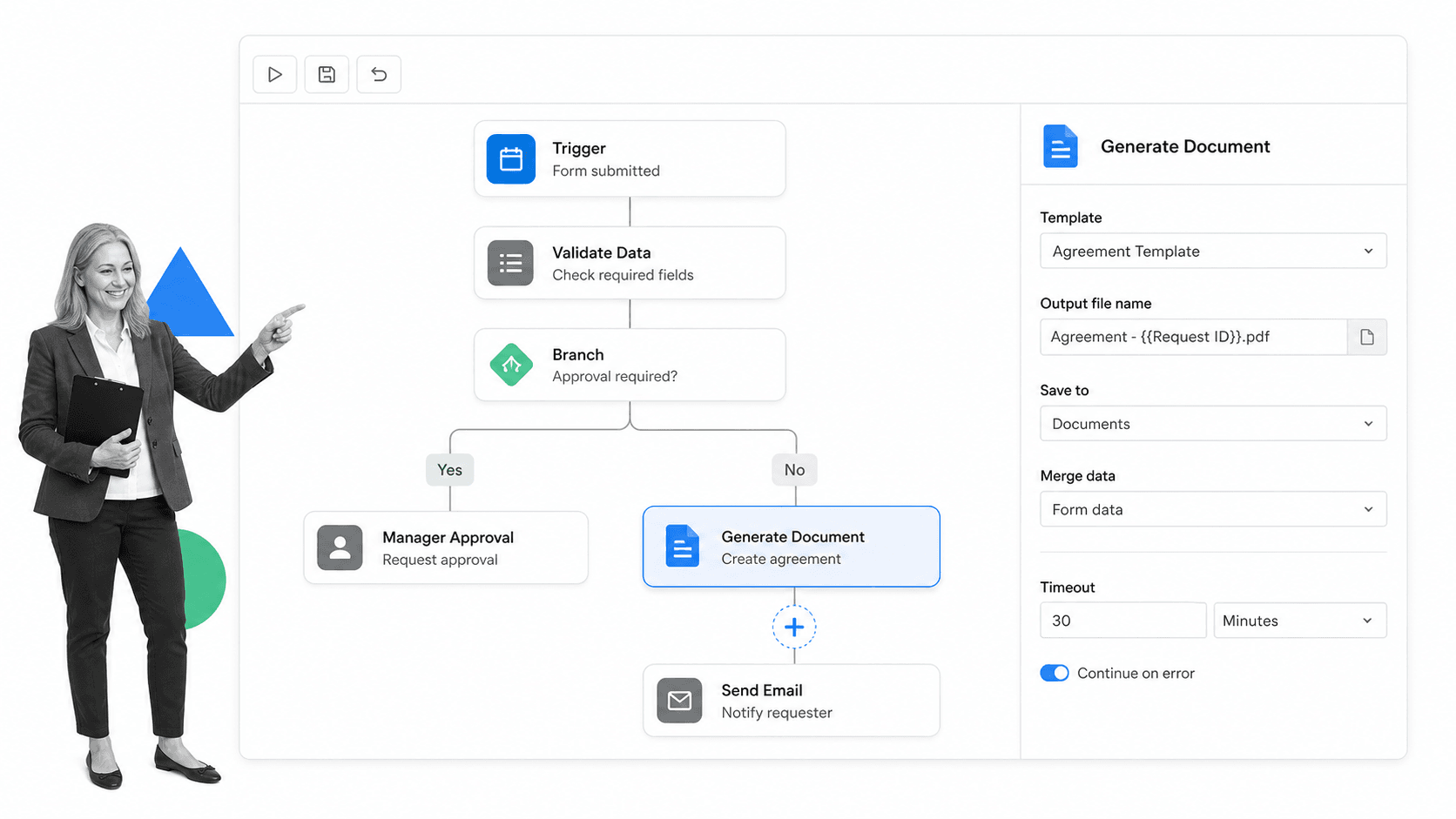The image size is (1456, 819).
Task: Select the Generate Document Create agreement node
Action: coord(792,547)
